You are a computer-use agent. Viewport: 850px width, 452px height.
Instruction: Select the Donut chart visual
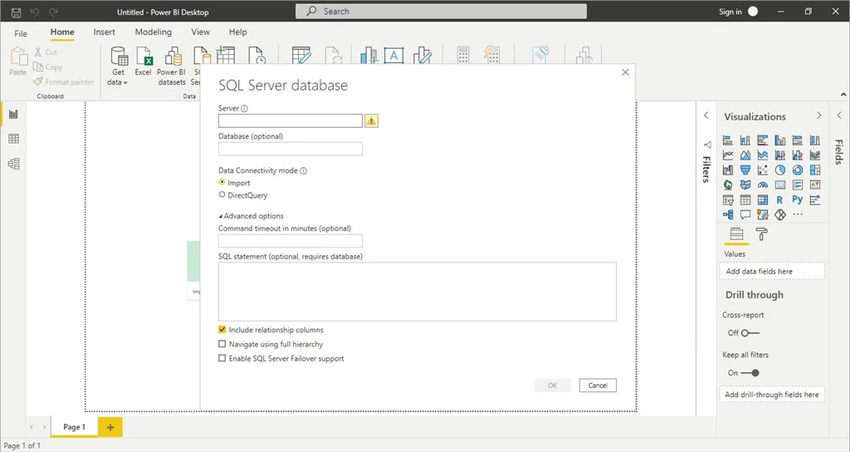point(797,170)
